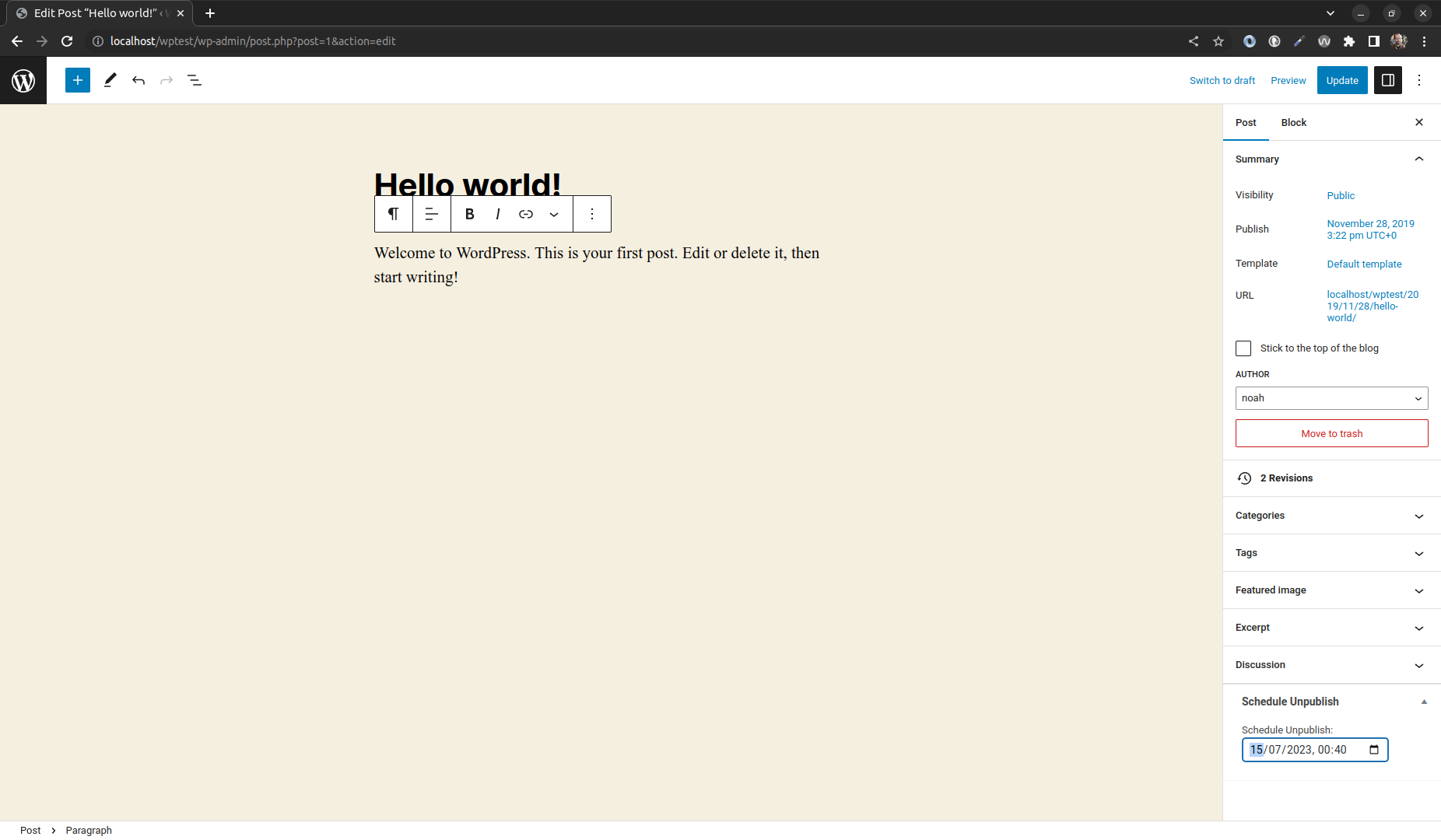The width and height of the screenshot is (1441, 840).
Task: Open the 2 Revisions link
Action: click(1286, 478)
